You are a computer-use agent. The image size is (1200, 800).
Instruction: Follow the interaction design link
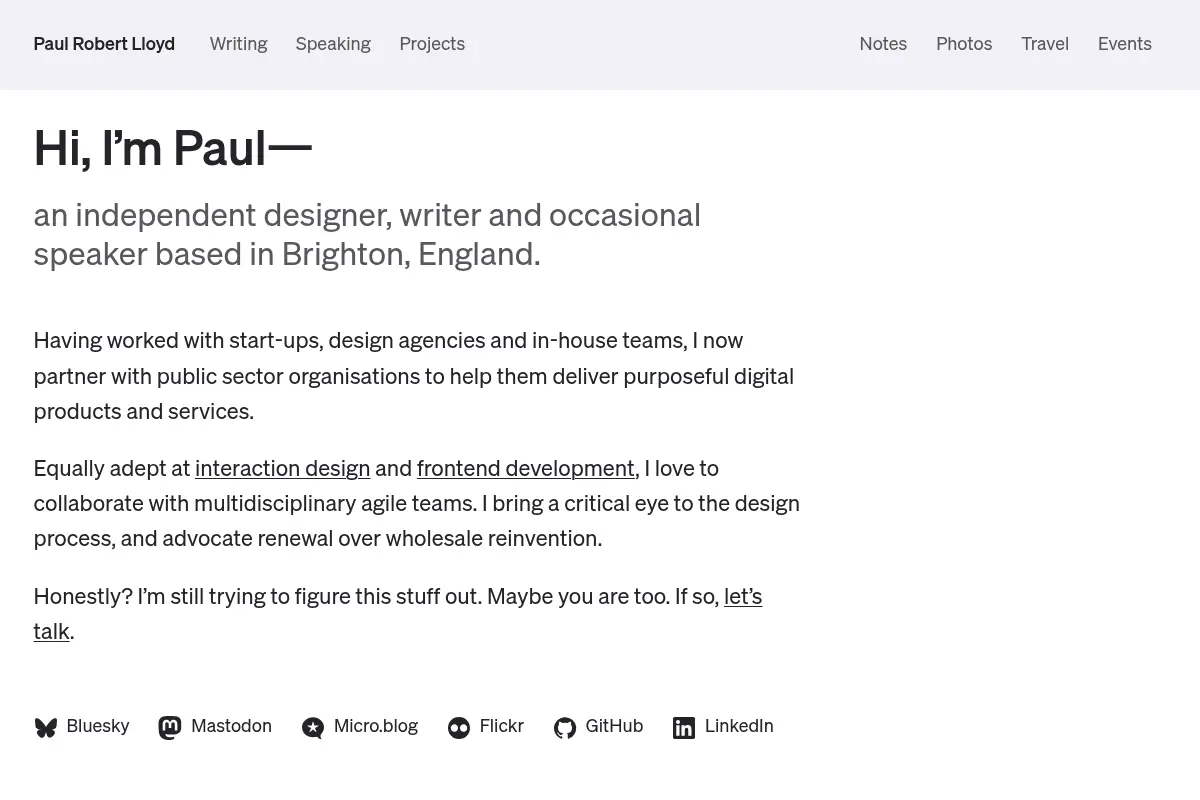pyautogui.click(x=283, y=468)
